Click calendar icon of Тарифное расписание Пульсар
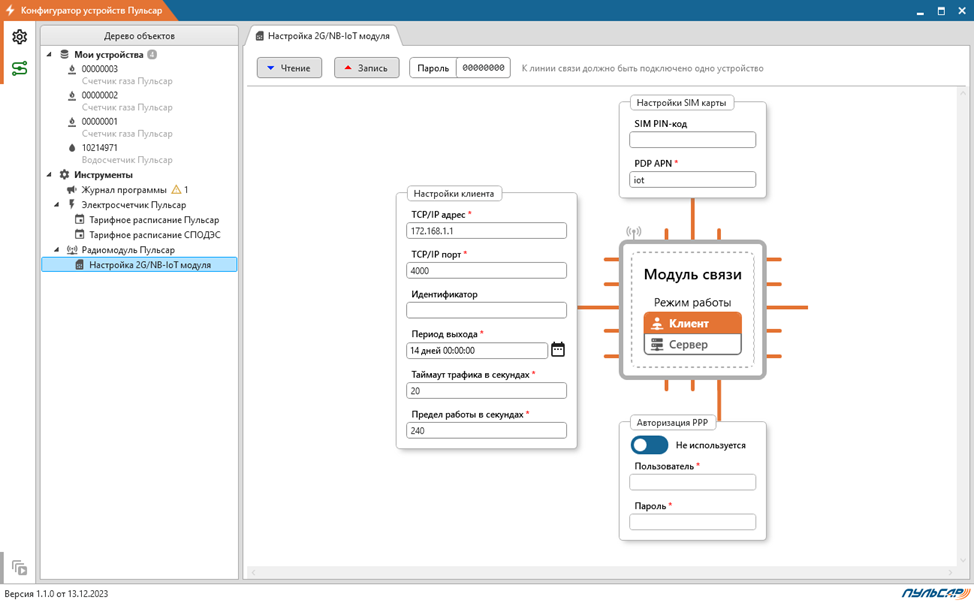Screen dimensions: 974x603 [x=80, y=219]
